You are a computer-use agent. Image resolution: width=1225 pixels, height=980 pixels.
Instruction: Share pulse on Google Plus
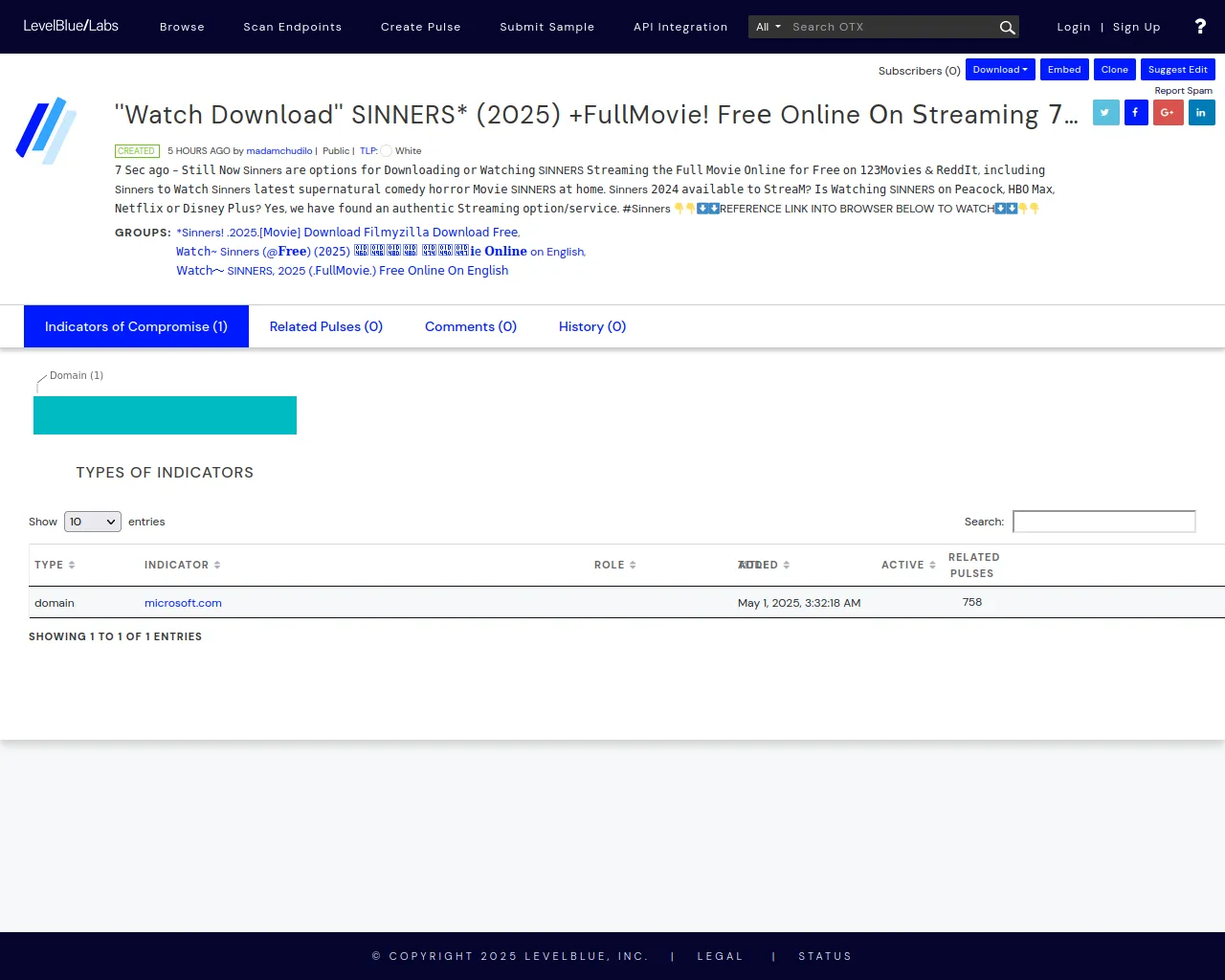(1168, 113)
